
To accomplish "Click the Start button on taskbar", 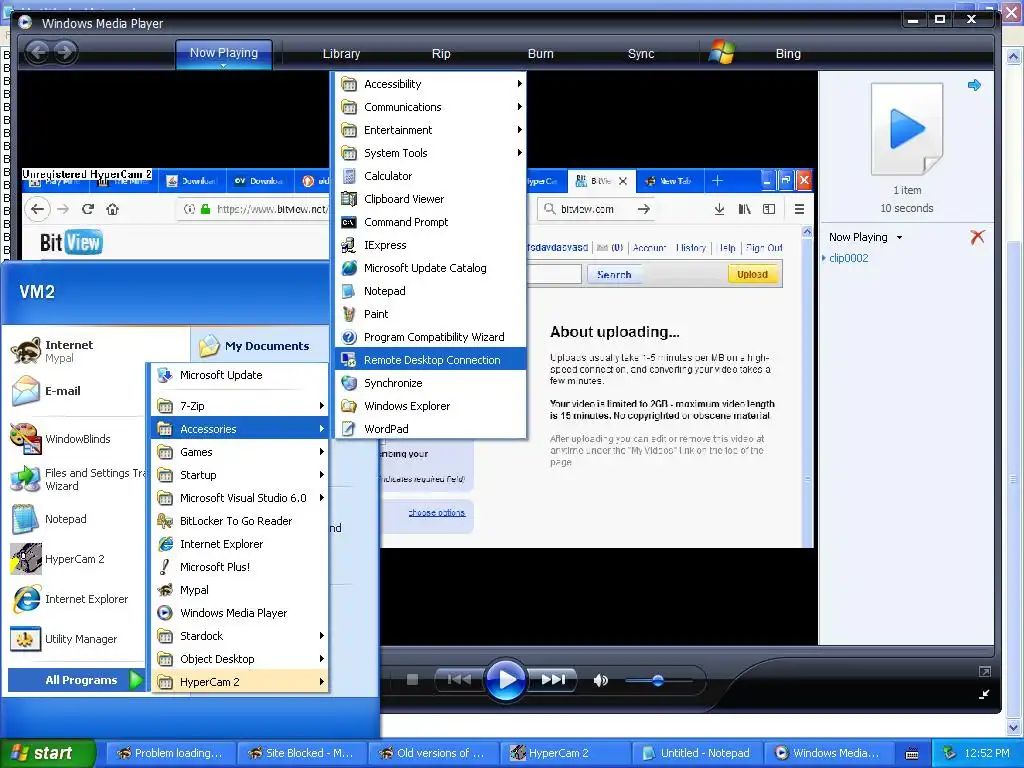I will [x=47, y=753].
